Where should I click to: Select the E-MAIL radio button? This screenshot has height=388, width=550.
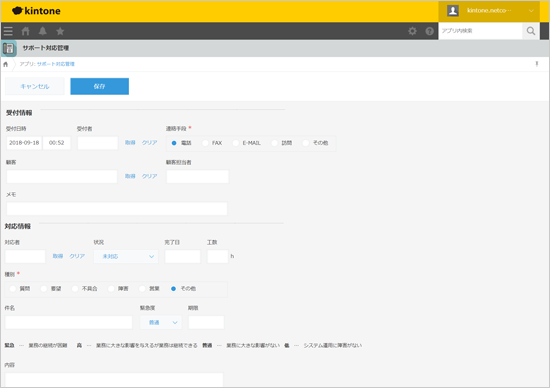click(236, 143)
